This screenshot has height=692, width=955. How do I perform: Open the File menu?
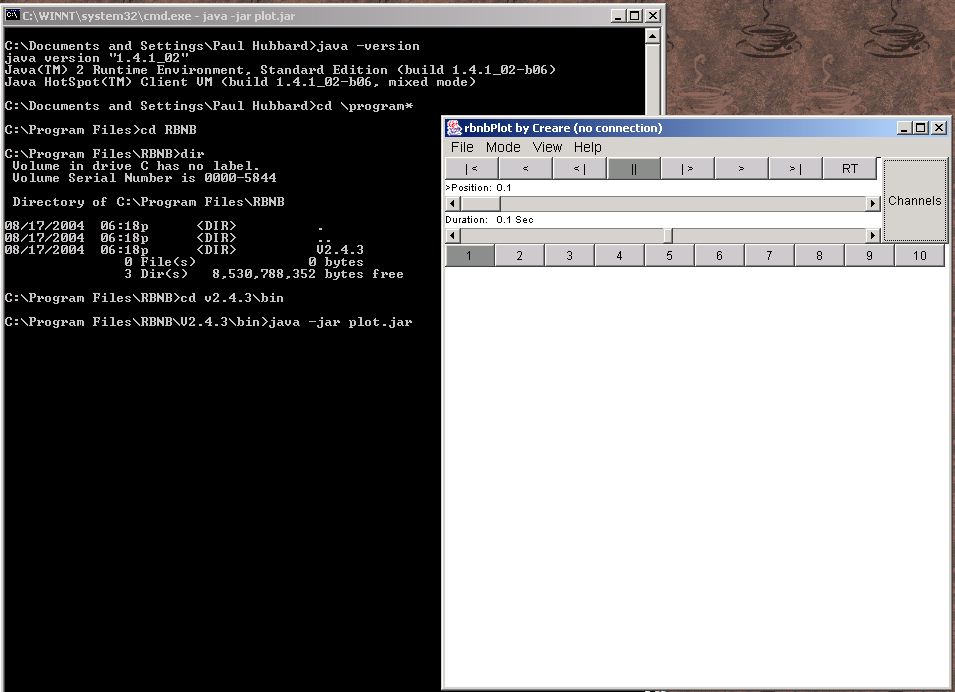pyautogui.click(x=461, y=147)
